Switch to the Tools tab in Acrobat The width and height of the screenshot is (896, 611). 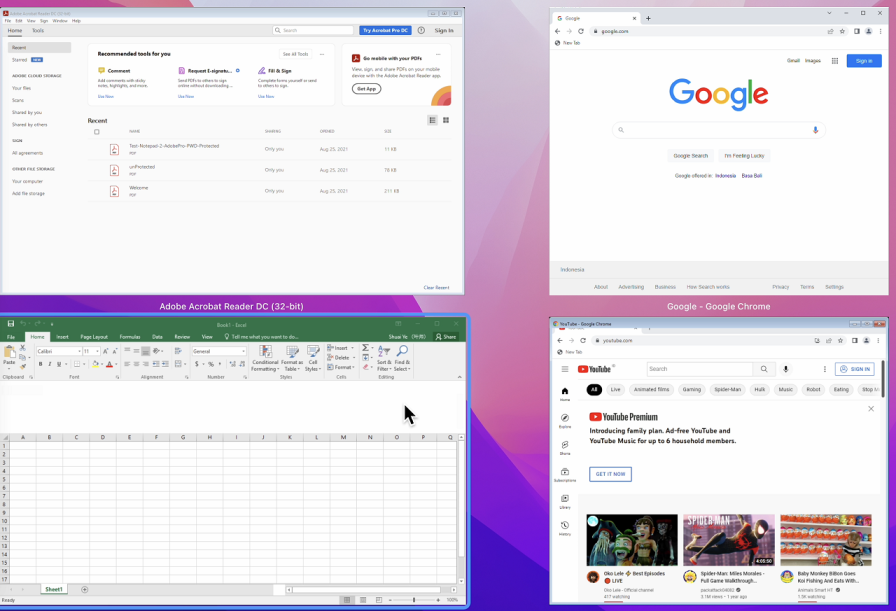click(x=38, y=31)
